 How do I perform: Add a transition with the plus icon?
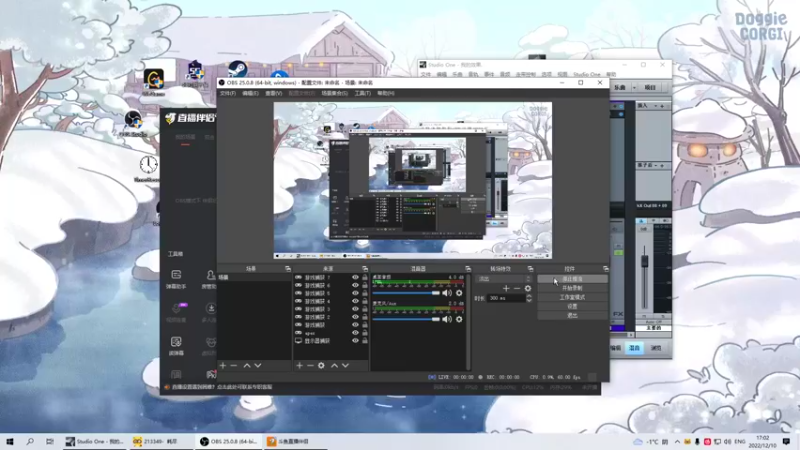coord(506,288)
